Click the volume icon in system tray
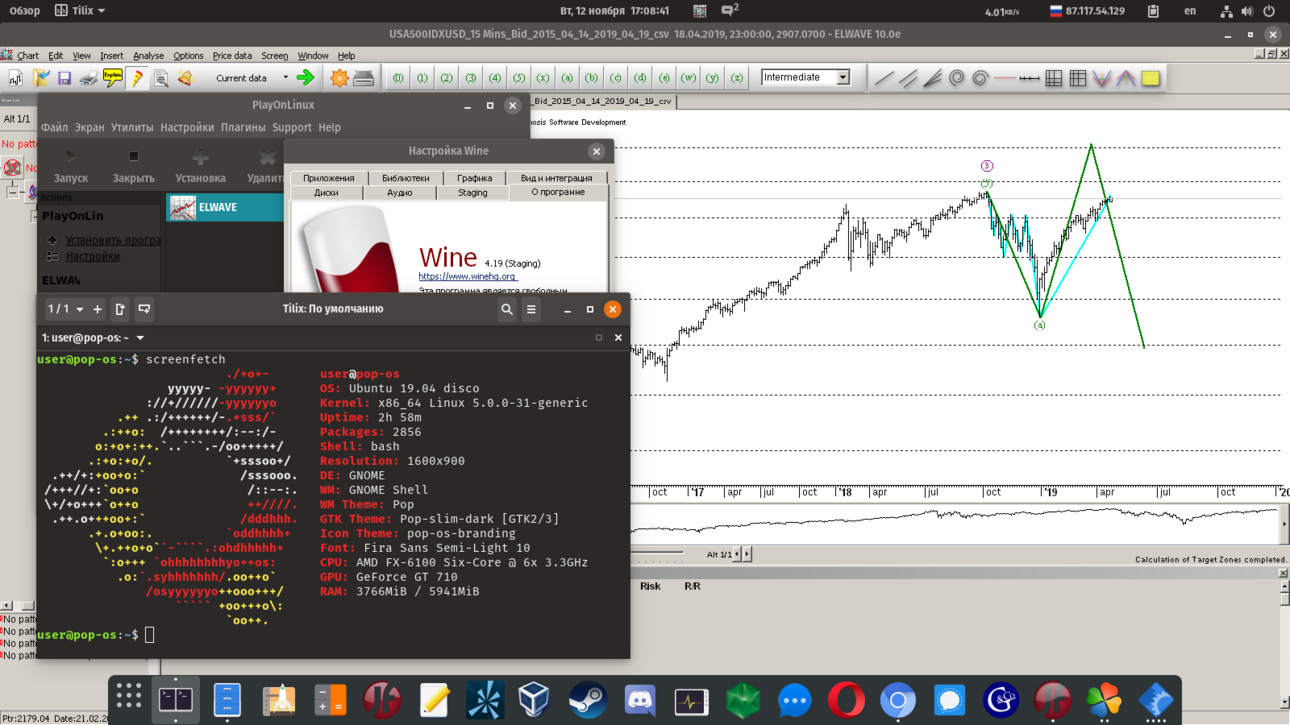Screen dimensions: 1290x725 tap(1247, 11)
